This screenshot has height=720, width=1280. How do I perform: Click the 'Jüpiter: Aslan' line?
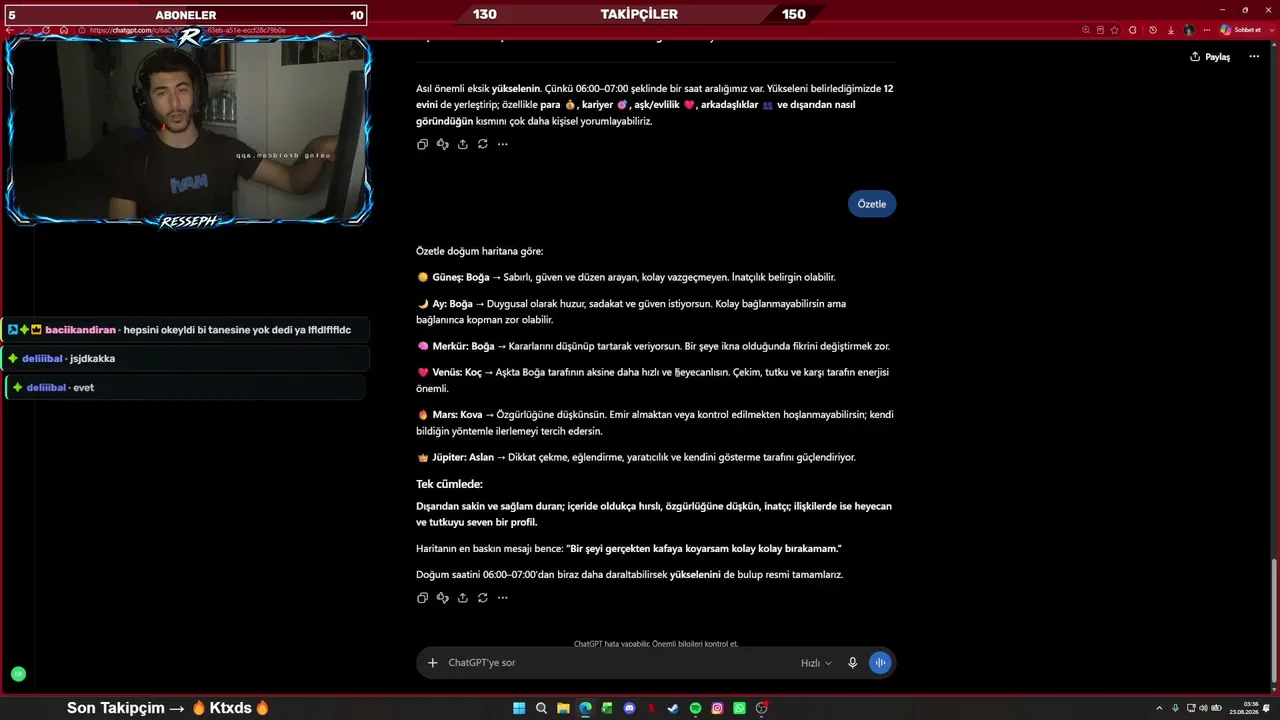tap(636, 457)
